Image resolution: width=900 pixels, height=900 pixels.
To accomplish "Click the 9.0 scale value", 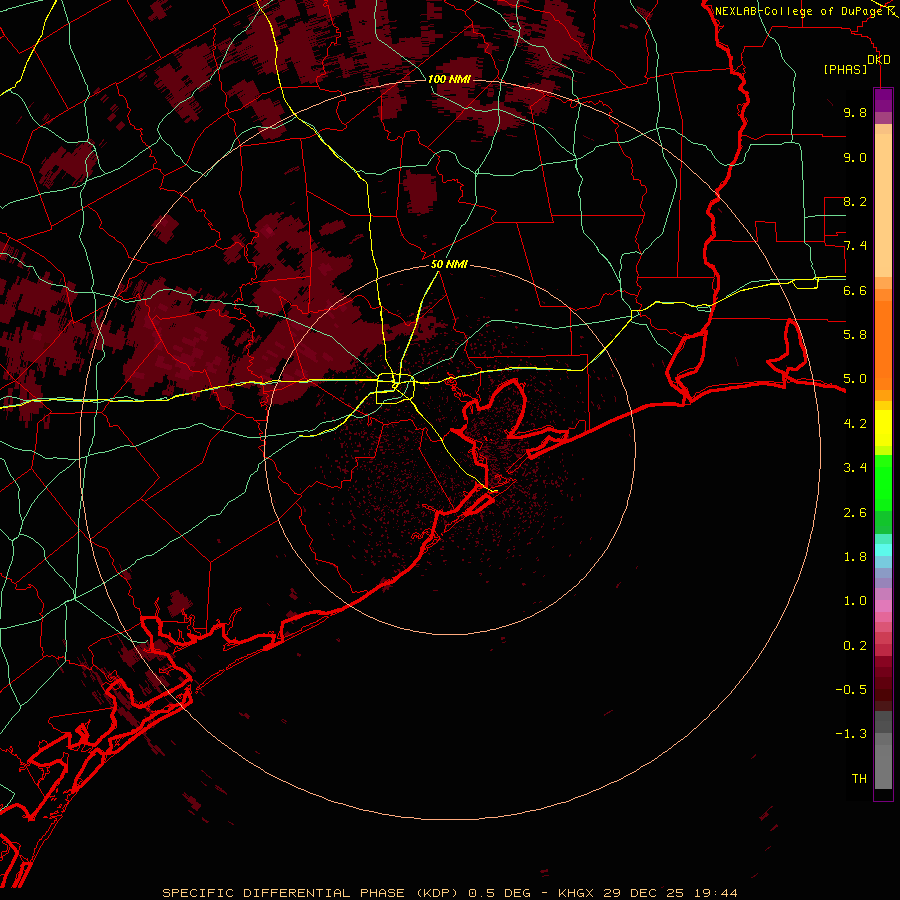I will click(x=855, y=157).
